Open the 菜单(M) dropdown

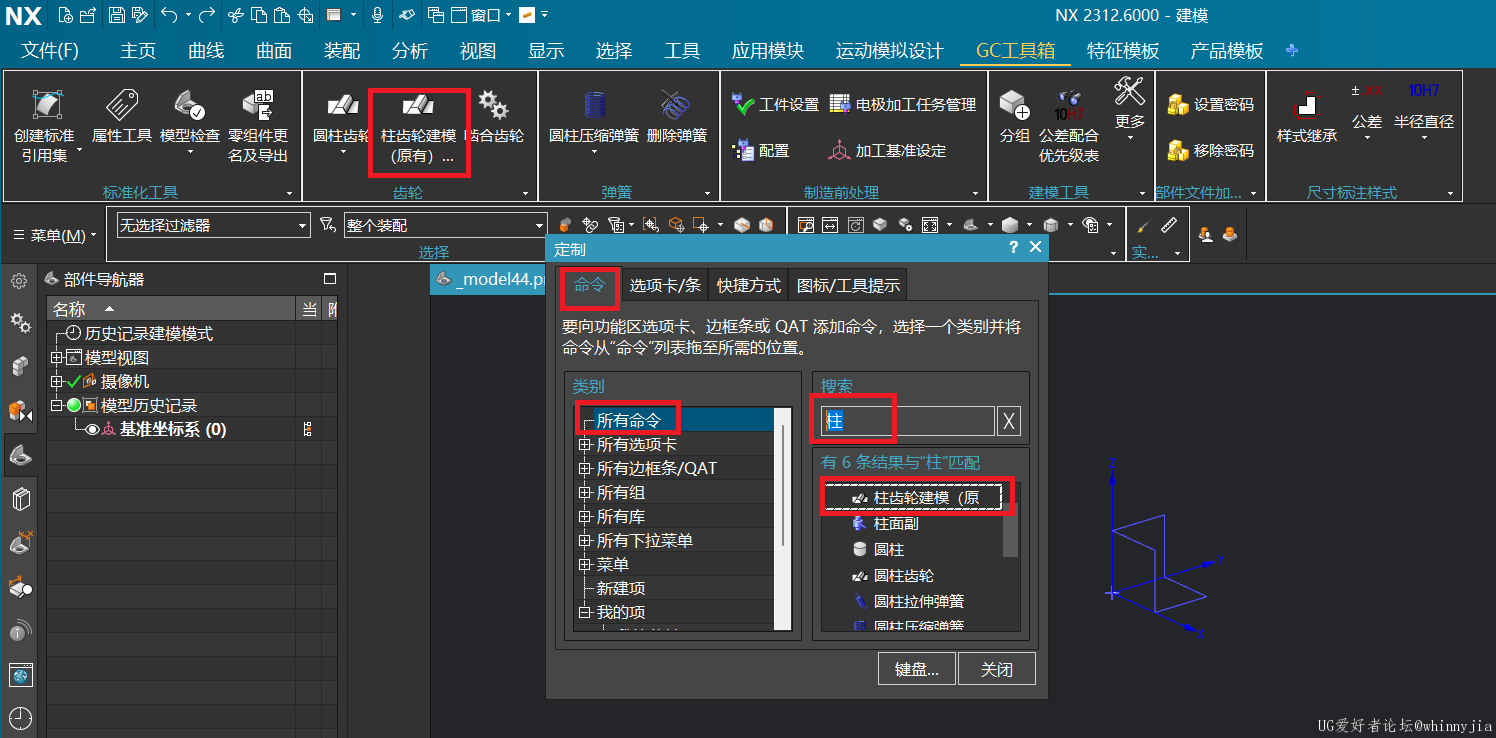tap(55, 235)
